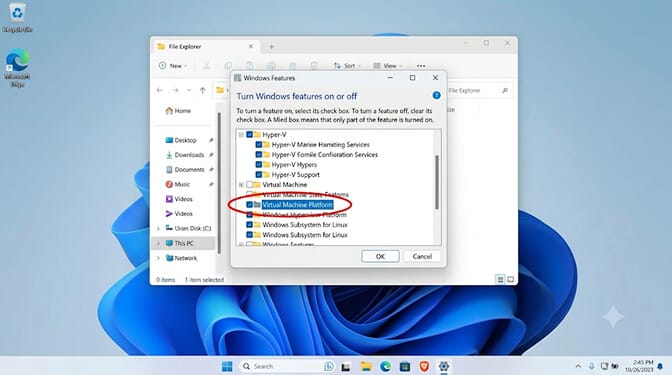Viewport: 672px width, 375px height.
Task: Switch to details view icon in status bar
Action: pos(500,279)
